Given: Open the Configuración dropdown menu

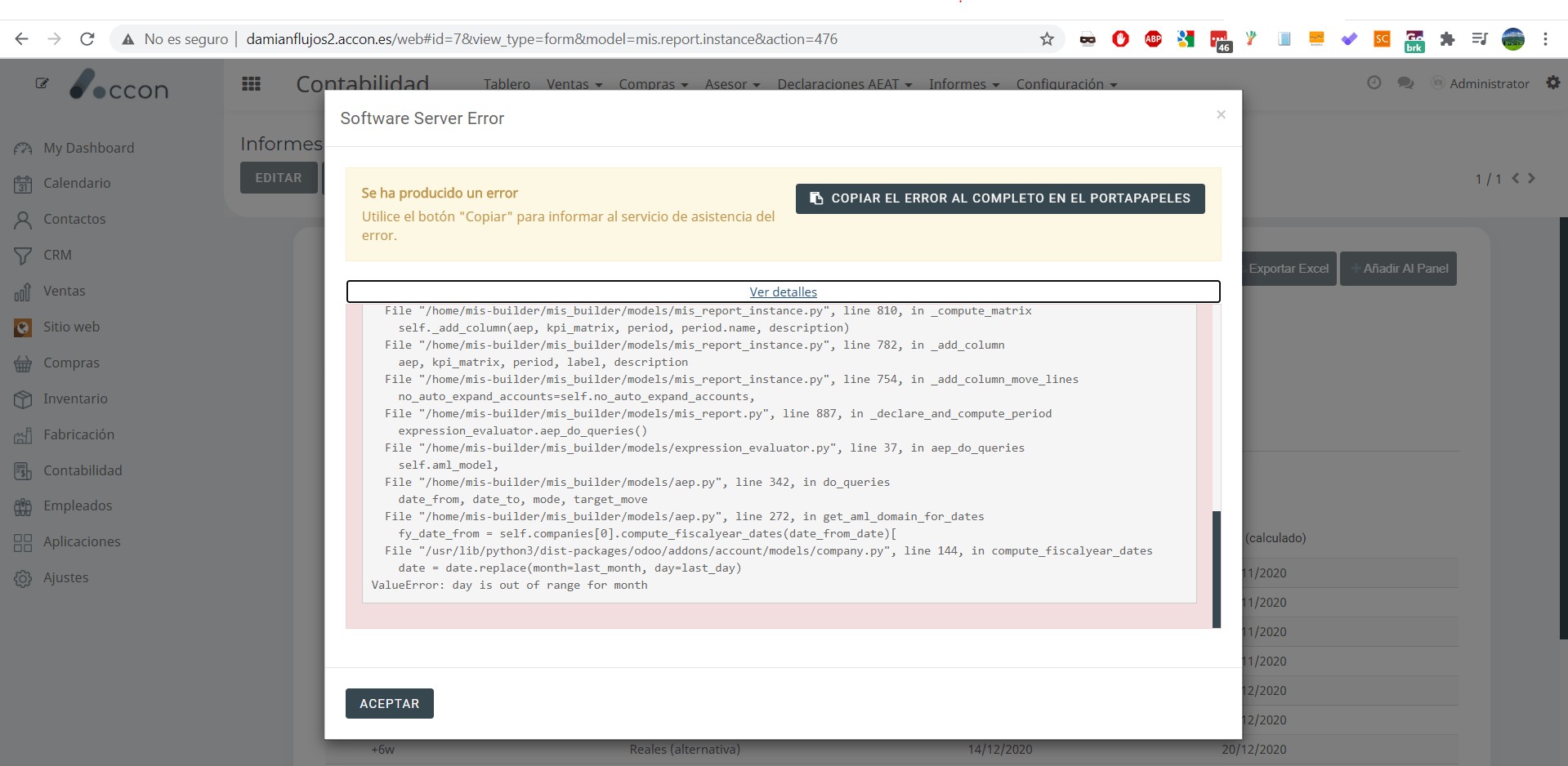Looking at the screenshot, I should click(1065, 84).
